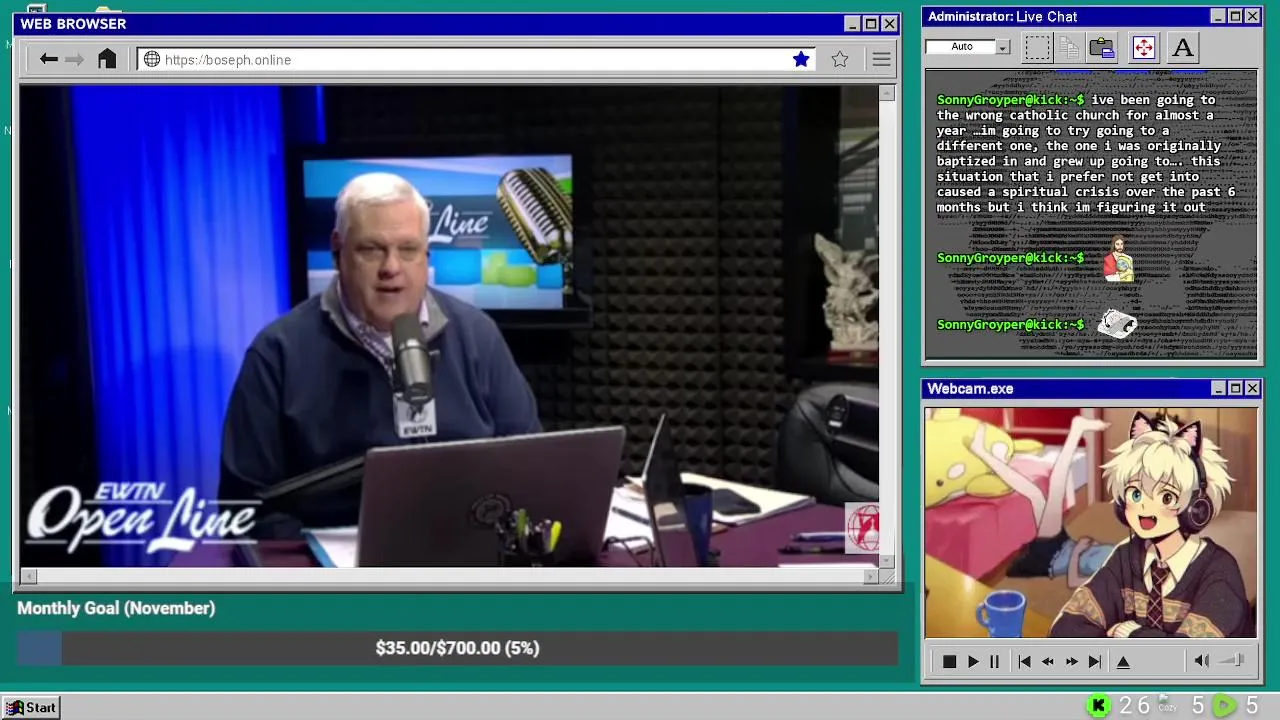Click the Jesus emote in chat
1280x720 pixels.
click(1119, 260)
